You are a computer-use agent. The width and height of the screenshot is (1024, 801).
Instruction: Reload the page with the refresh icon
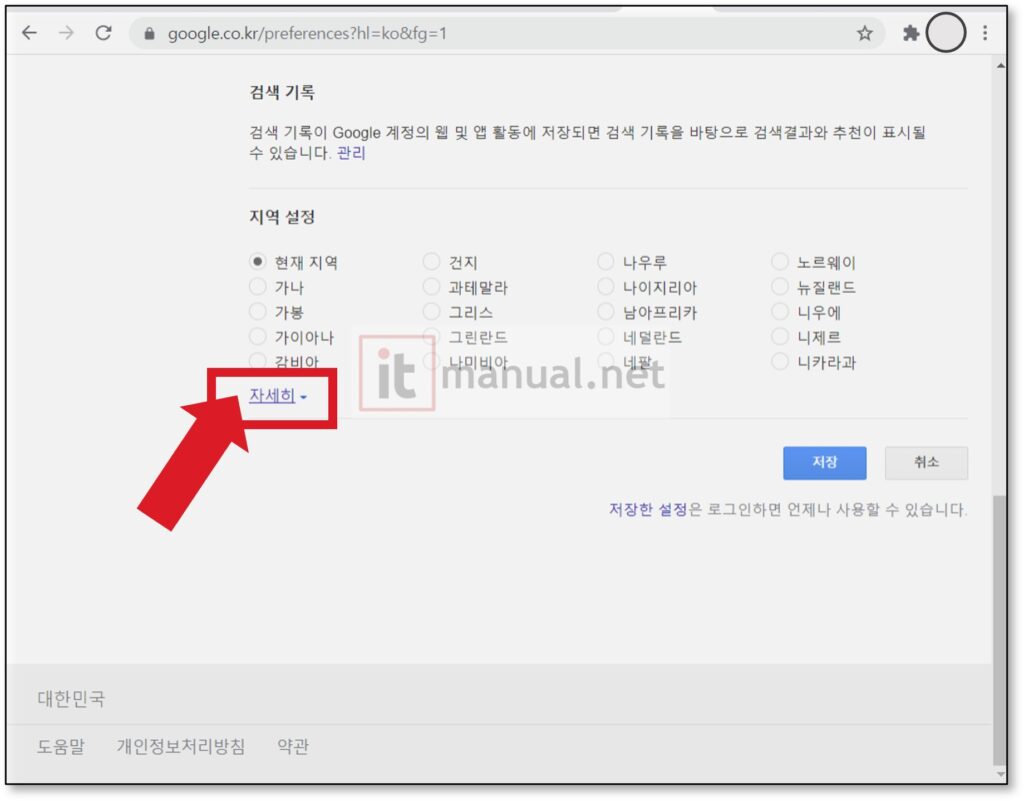coord(103,33)
